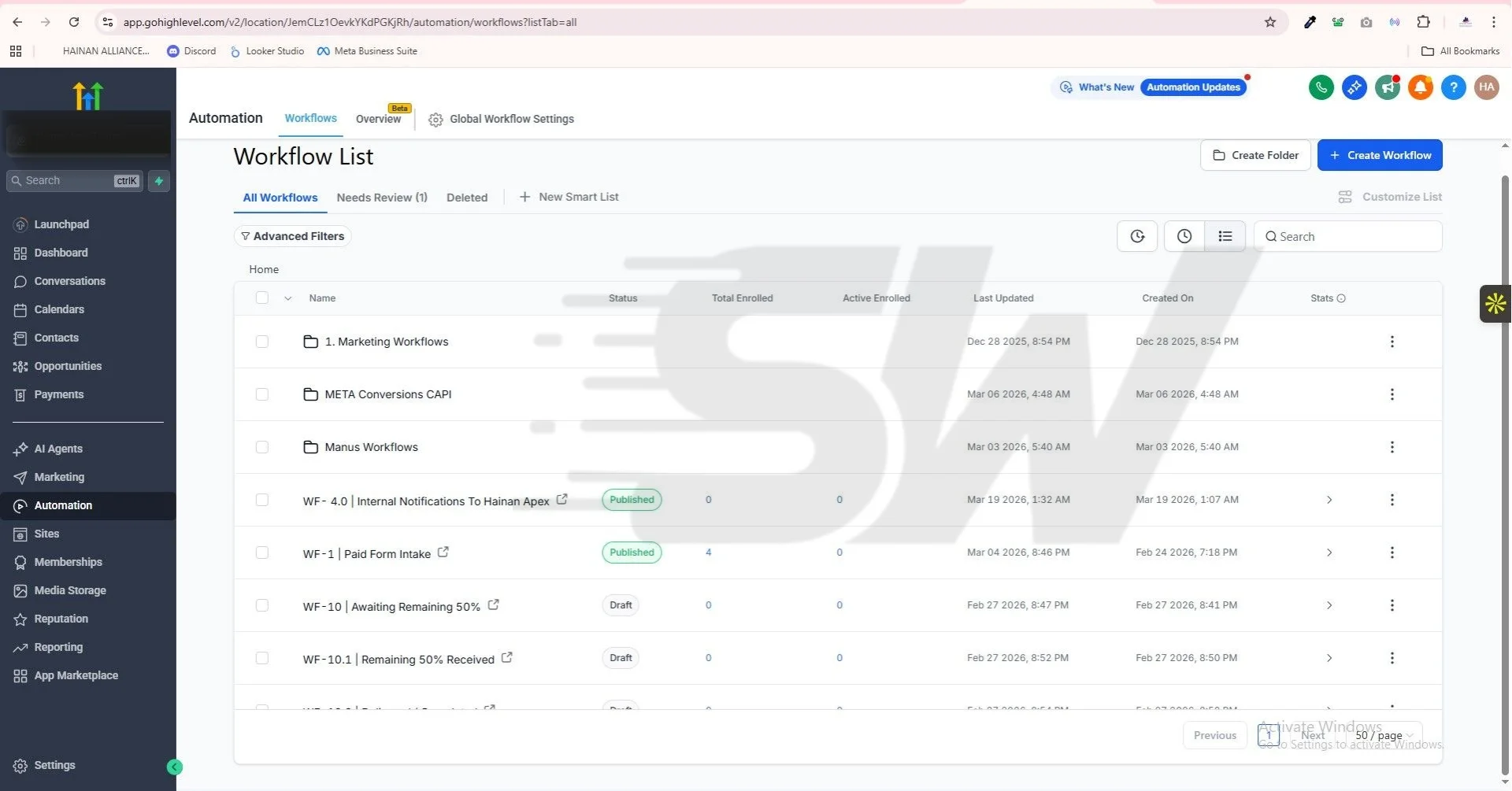Click the blue help question mark icon

point(1453,87)
